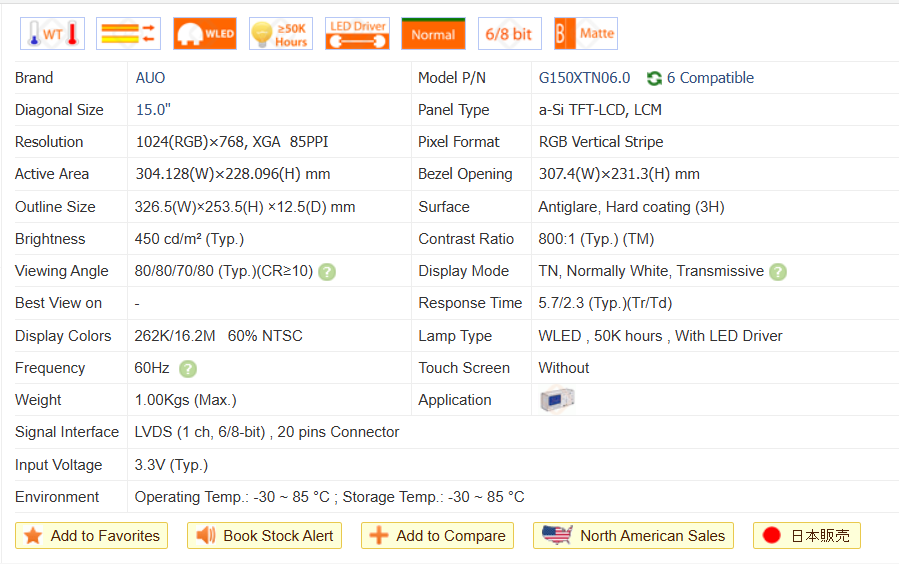Click the orange Normal badge
This screenshot has width=899, height=565.
point(433,34)
